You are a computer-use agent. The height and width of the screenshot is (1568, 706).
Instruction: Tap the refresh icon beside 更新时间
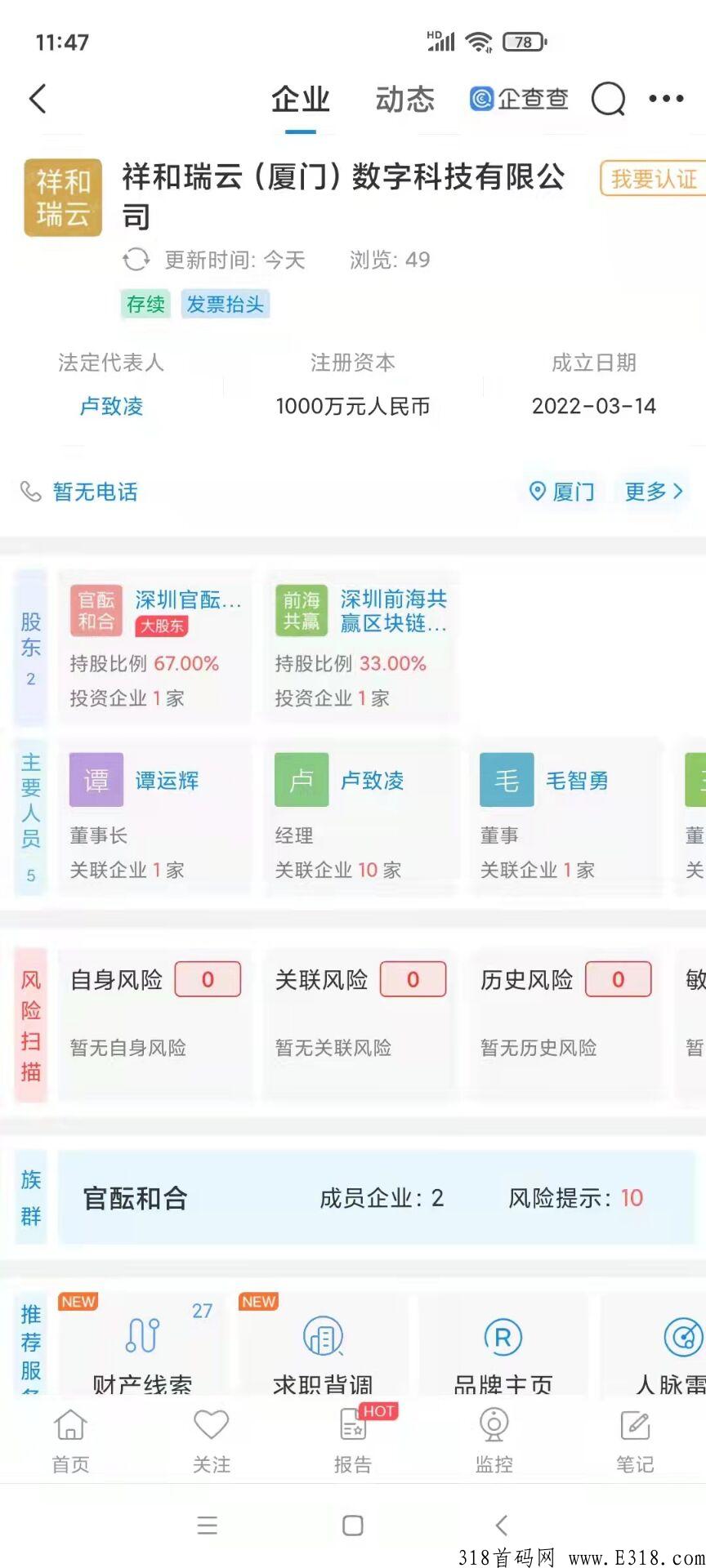(136, 260)
